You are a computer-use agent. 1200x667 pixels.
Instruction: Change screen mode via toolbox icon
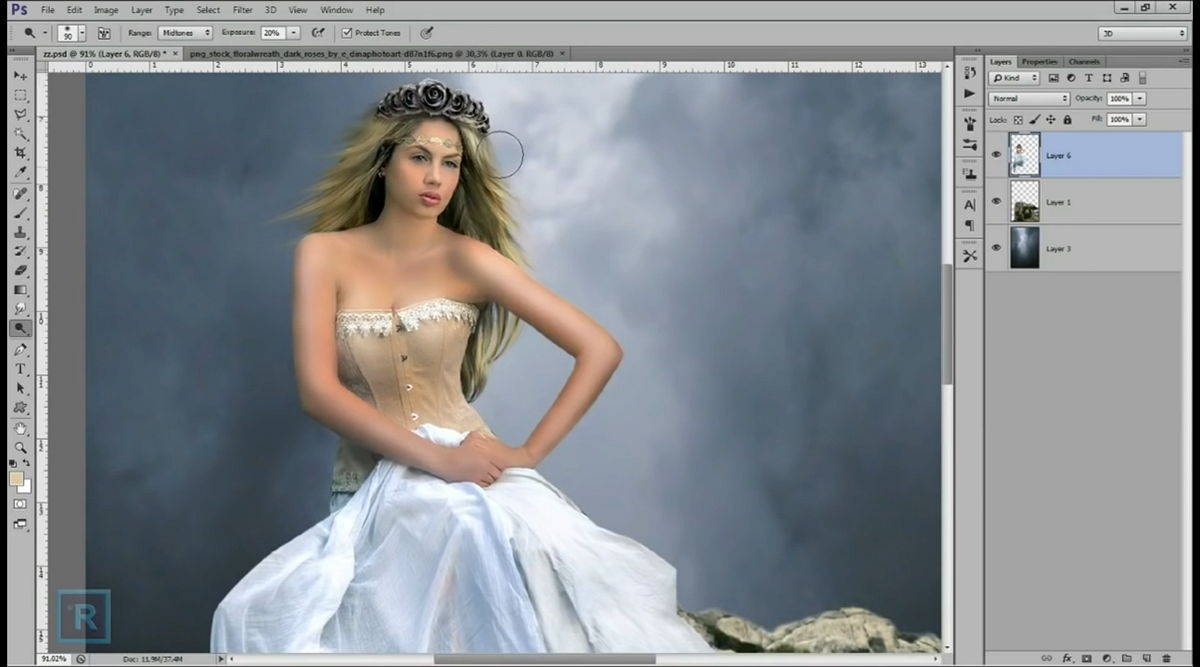tap(20, 524)
